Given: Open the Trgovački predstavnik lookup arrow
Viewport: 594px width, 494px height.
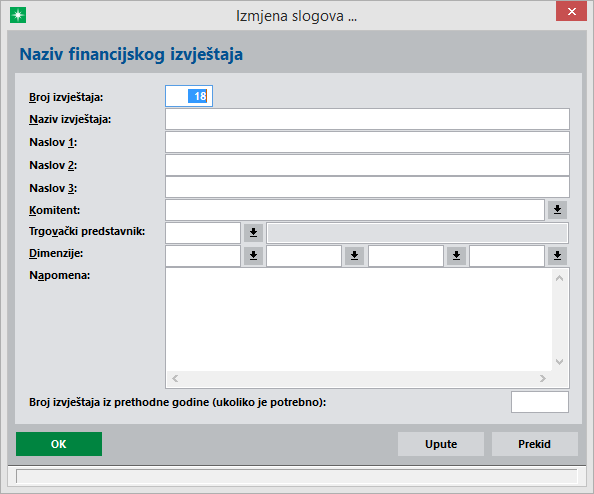Looking at the screenshot, I should (x=253, y=232).
